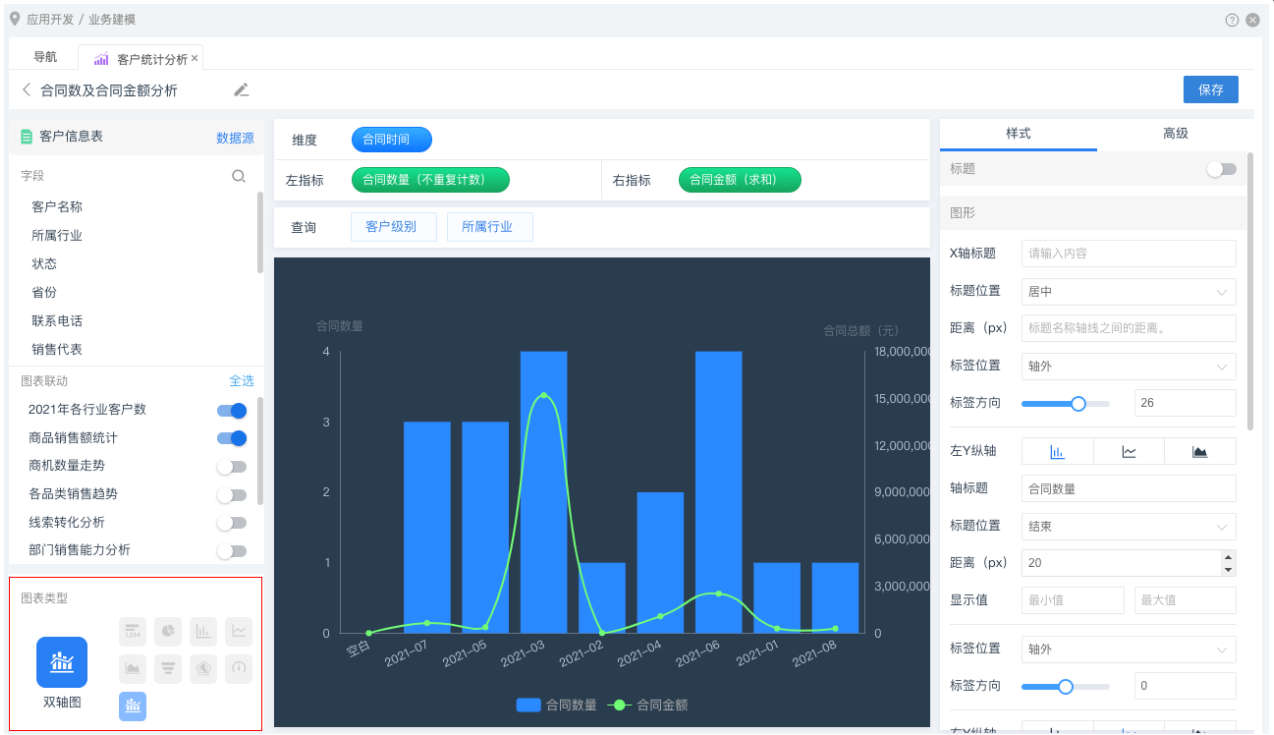Open the 居中 title position dropdown
1274x735 pixels.
pyautogui.click(x=1128, y=292)
